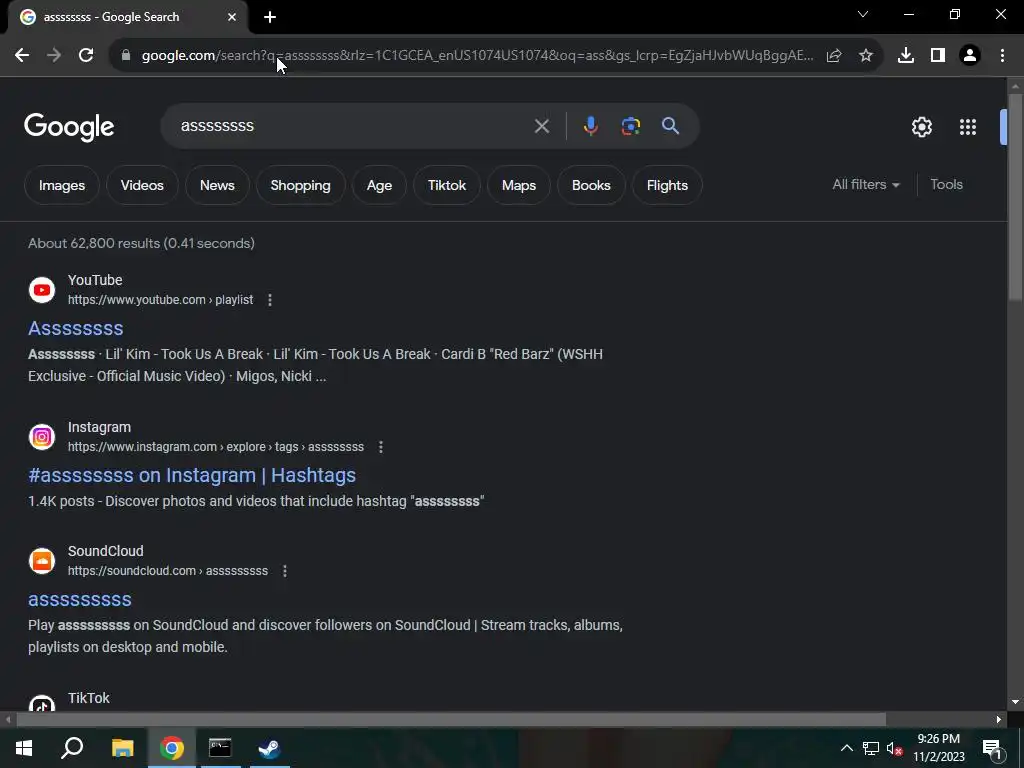Open the notification center

993,749
